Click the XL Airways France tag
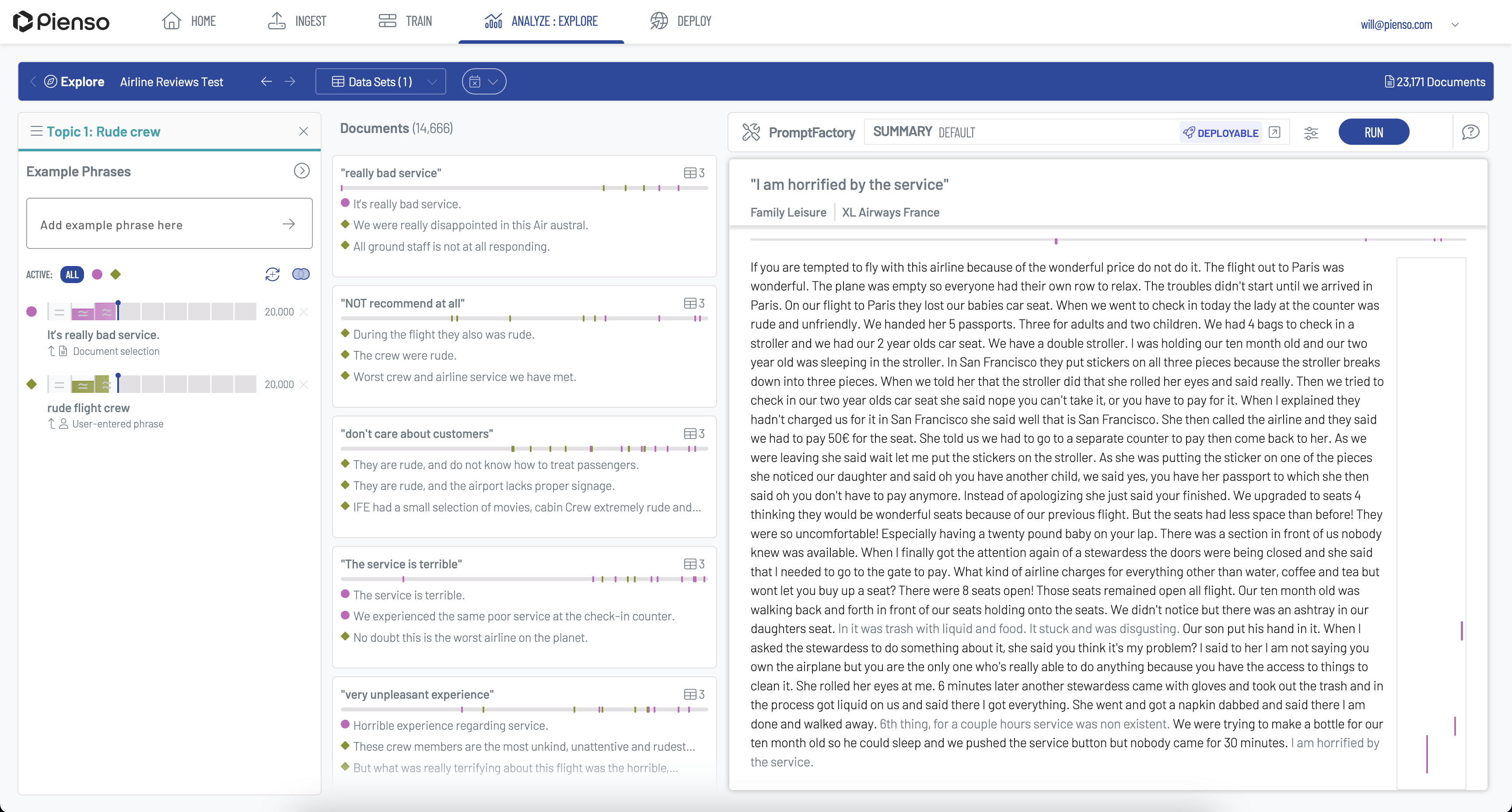Viewport: 1512px width, 812px height. 890,213
